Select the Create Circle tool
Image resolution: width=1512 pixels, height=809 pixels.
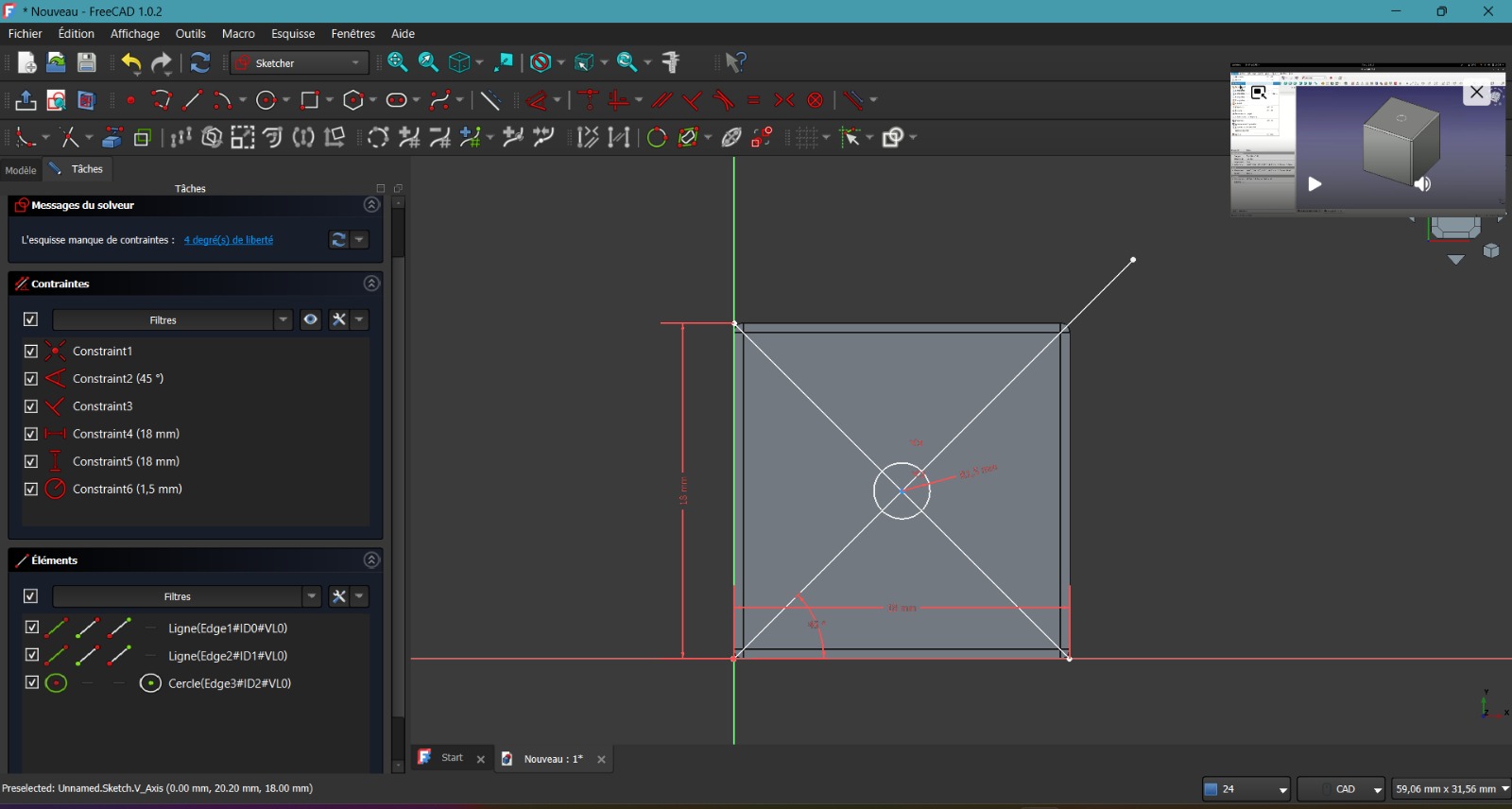click(x=266, y=100)
